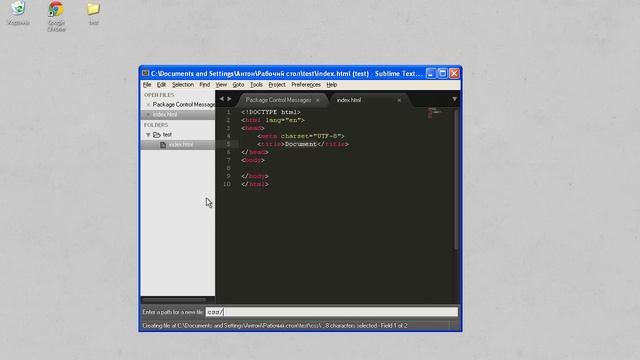Maximize the Sublime Text window

click(x=442, y=73)
